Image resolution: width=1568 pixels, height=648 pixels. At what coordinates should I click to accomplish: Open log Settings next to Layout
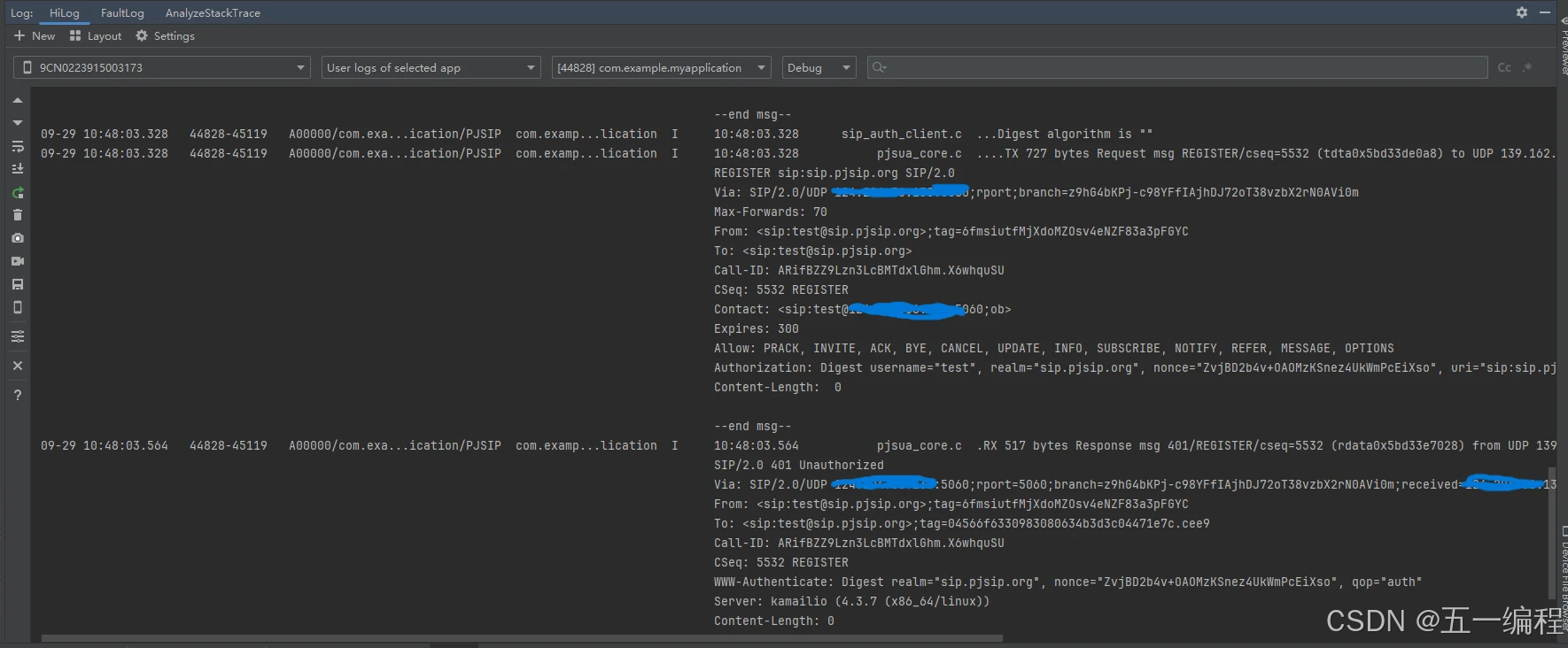[166, 36]
